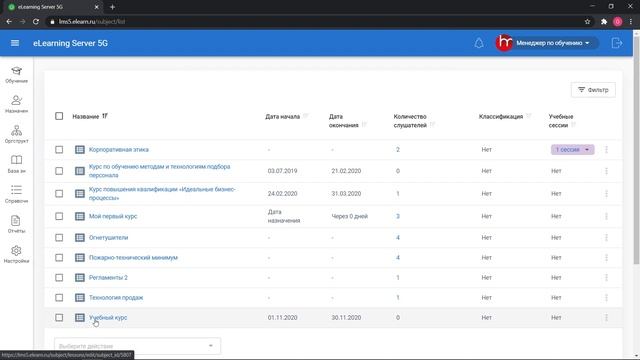Viewport: 640px width, 360px height.
Task: Click course icon beside Корпоративная этика
Action: [80, 150]
